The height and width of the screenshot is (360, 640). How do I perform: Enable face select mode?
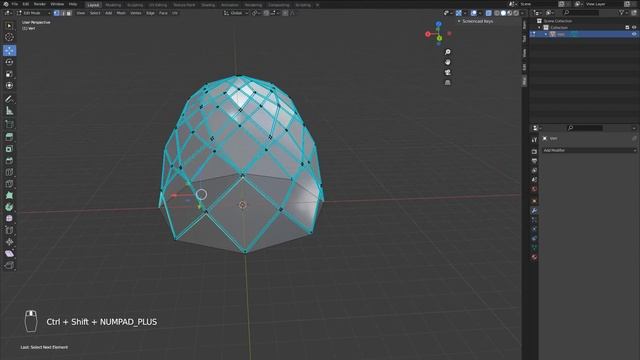point(69,13)
